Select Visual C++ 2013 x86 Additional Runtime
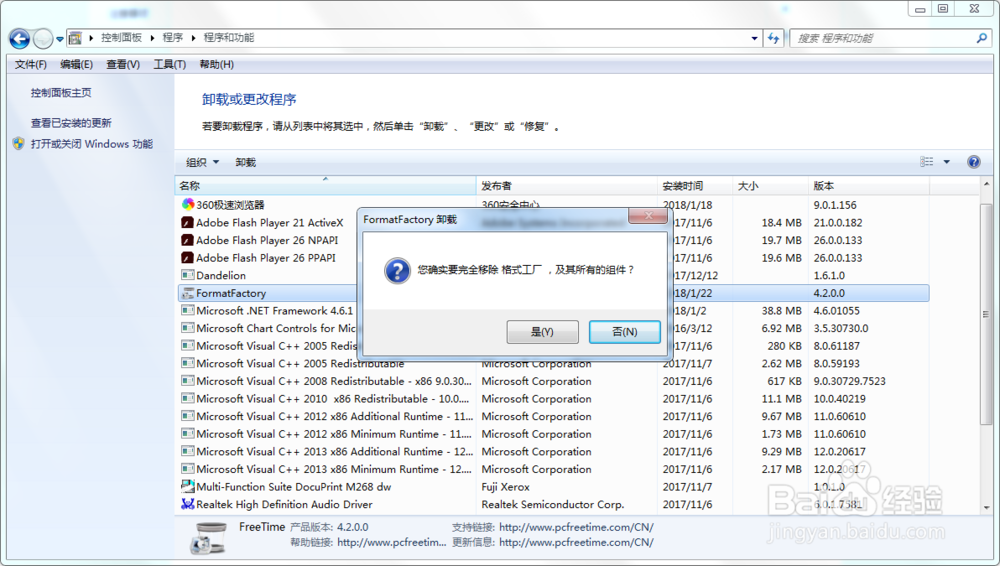Image resolution: width=1000 pixels, height=566 pixels. pos(552,451)
